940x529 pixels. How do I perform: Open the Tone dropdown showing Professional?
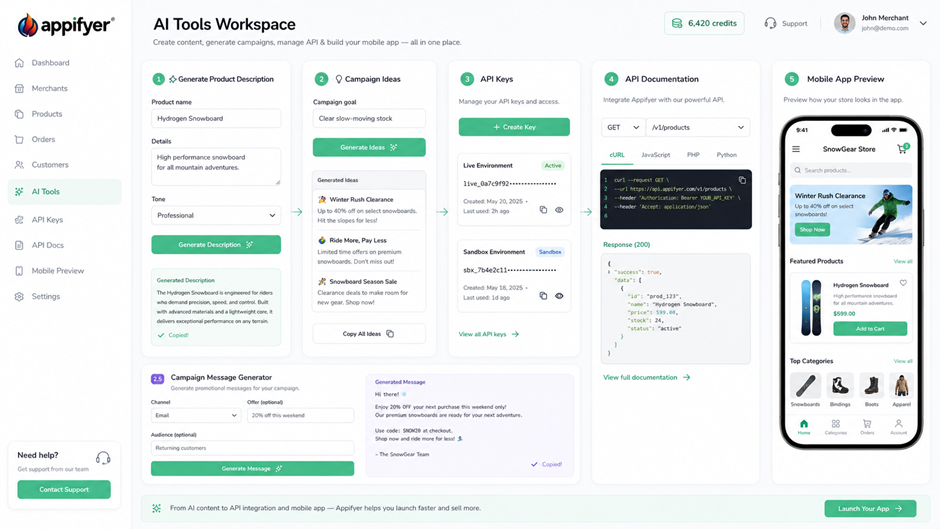point(216,215)
